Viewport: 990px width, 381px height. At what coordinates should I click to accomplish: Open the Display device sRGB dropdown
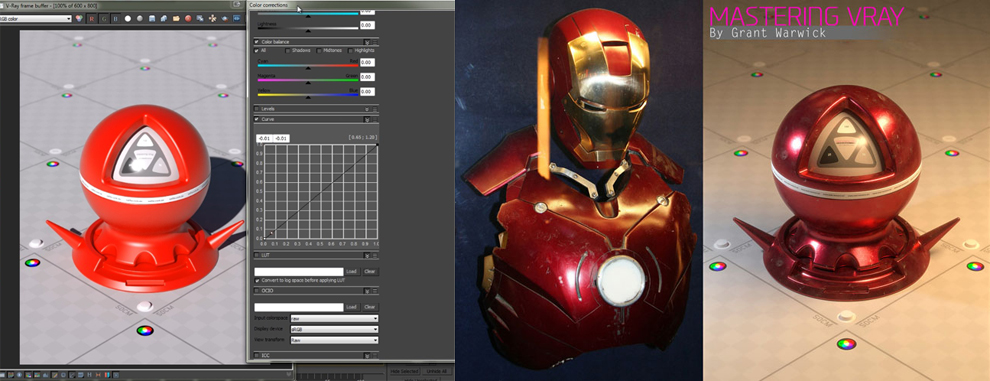click(x=333, y=329)
